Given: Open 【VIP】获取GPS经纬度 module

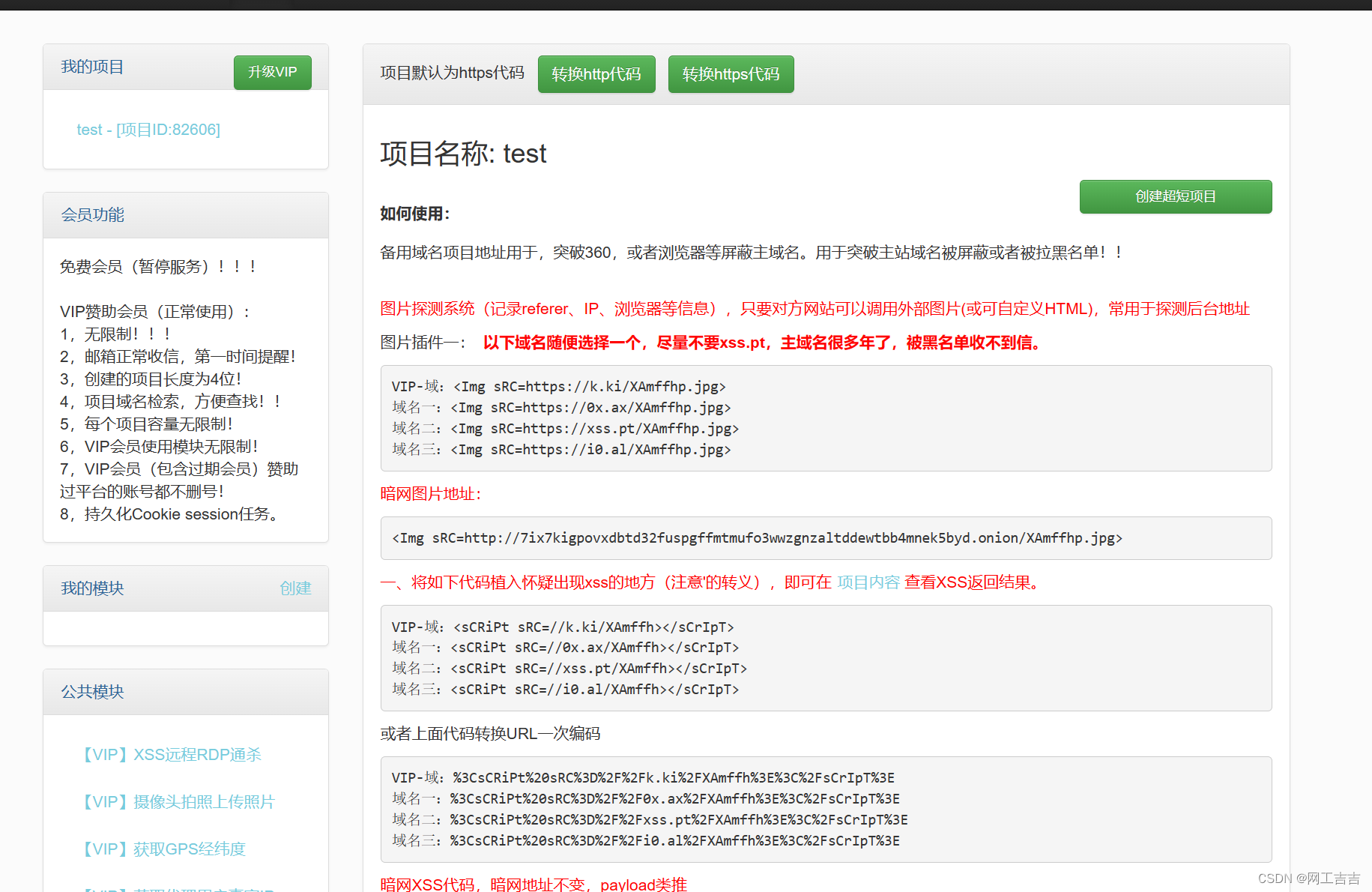Looking at the screenshot, I should (163, 849).
